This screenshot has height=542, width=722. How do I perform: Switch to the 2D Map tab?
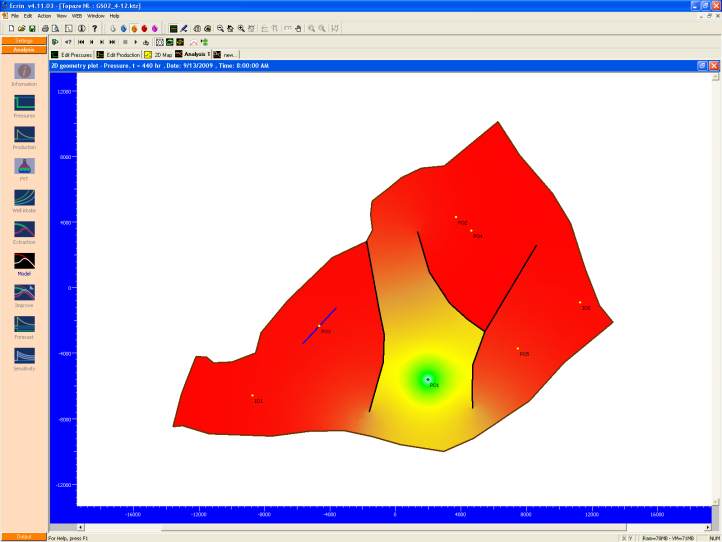pos(158,54)
